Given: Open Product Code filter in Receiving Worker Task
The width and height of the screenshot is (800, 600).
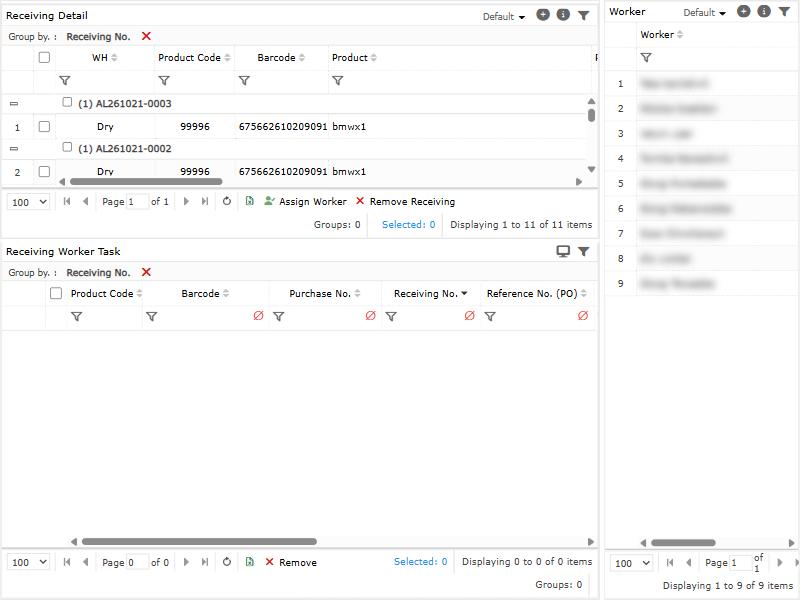Looking at the screenshot, I should 77,317.
